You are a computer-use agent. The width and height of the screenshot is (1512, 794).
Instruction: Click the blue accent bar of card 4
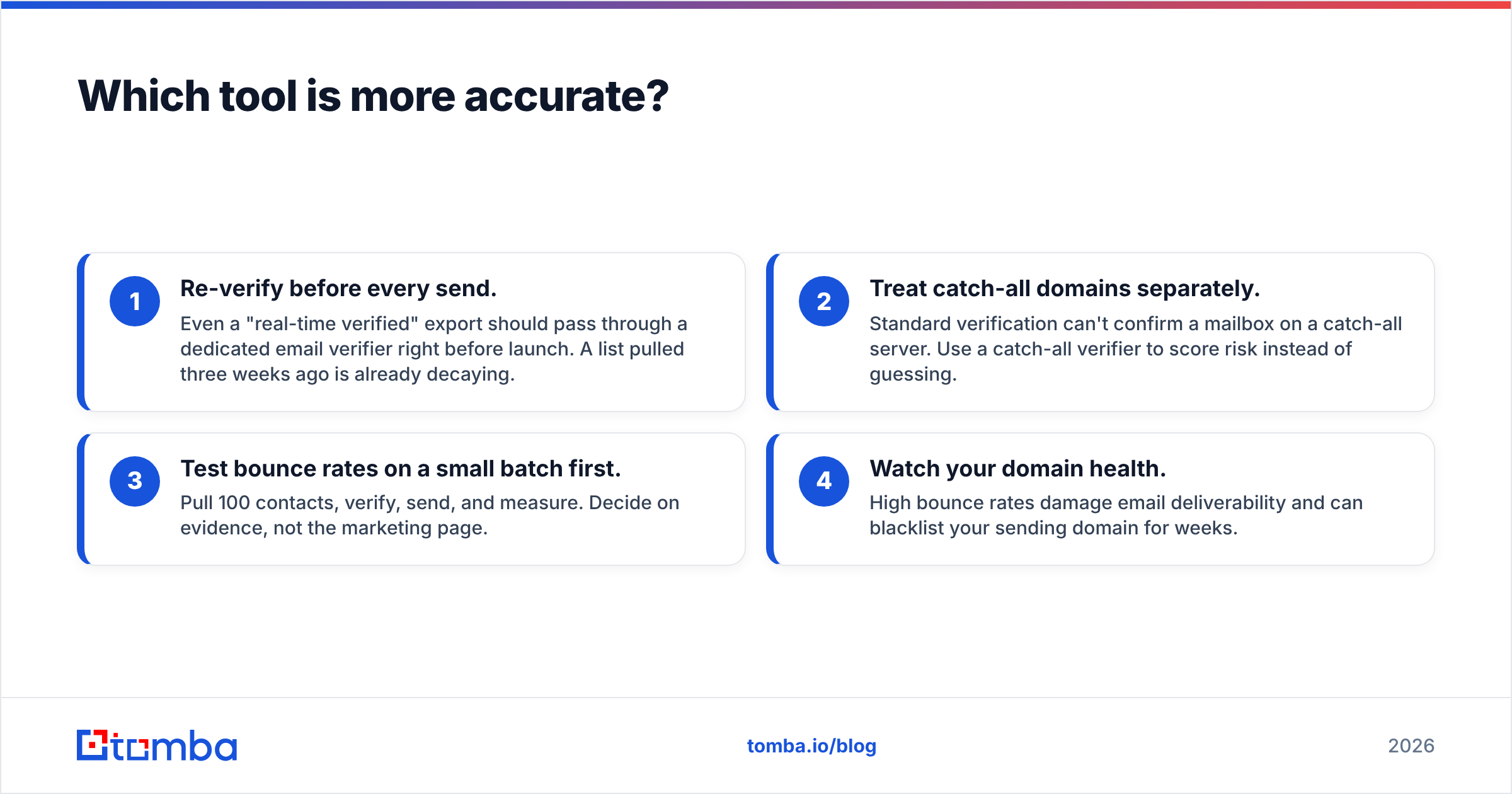(770, 499)
